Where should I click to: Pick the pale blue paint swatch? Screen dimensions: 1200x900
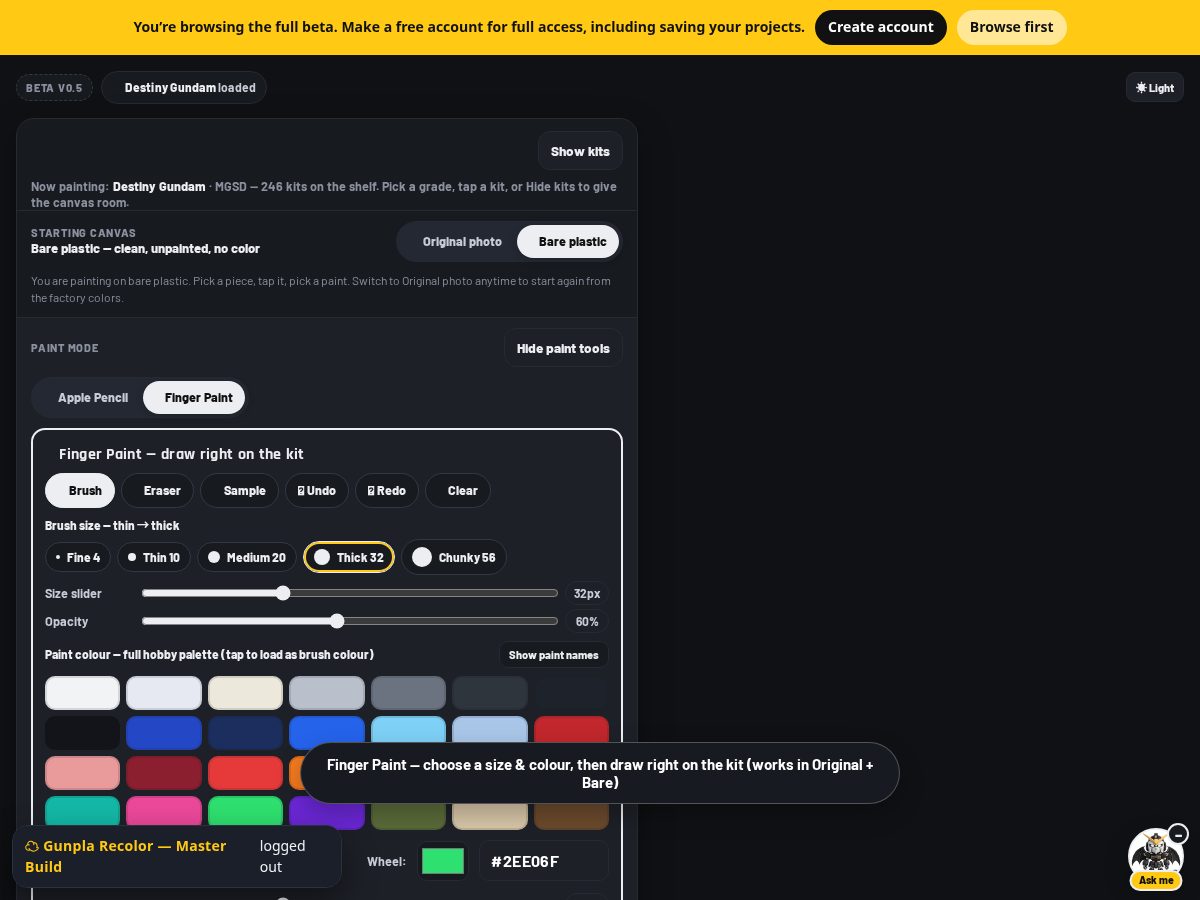click(x=490, y=730)
